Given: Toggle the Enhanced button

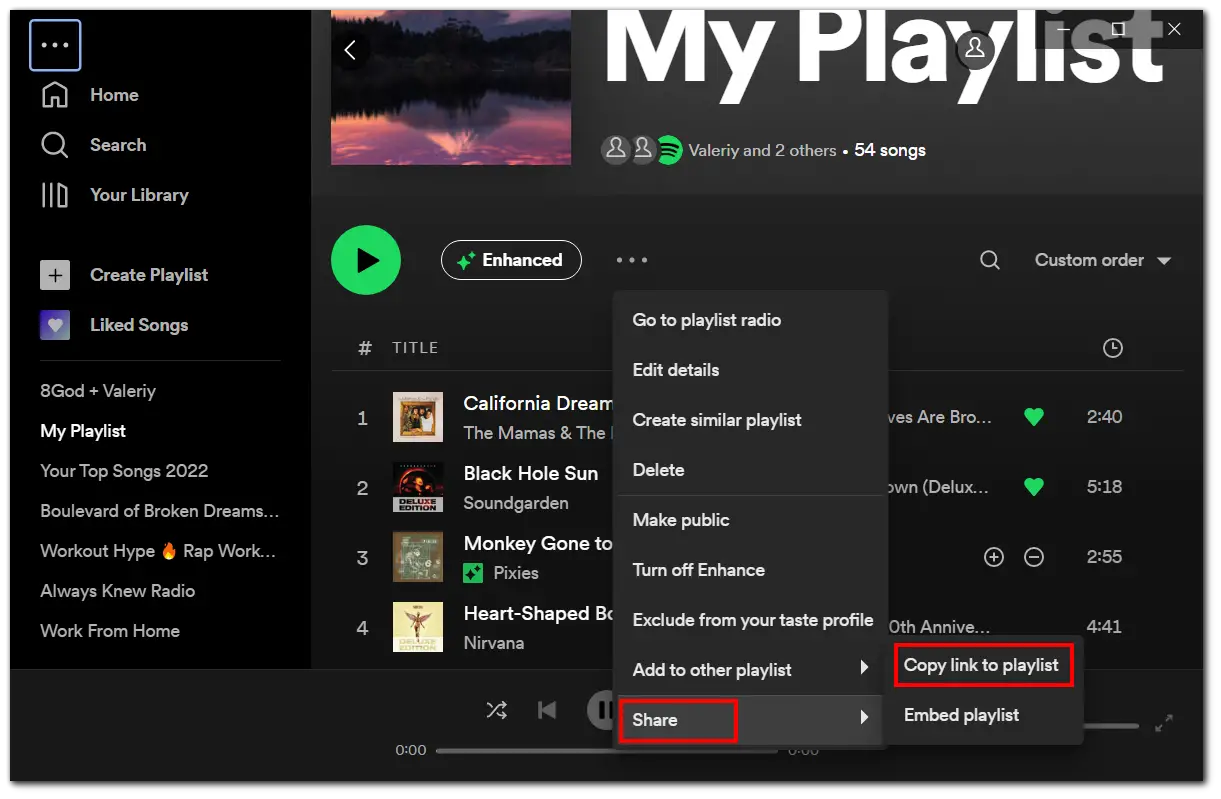Looking at the screenshot, I should (511, 260).
